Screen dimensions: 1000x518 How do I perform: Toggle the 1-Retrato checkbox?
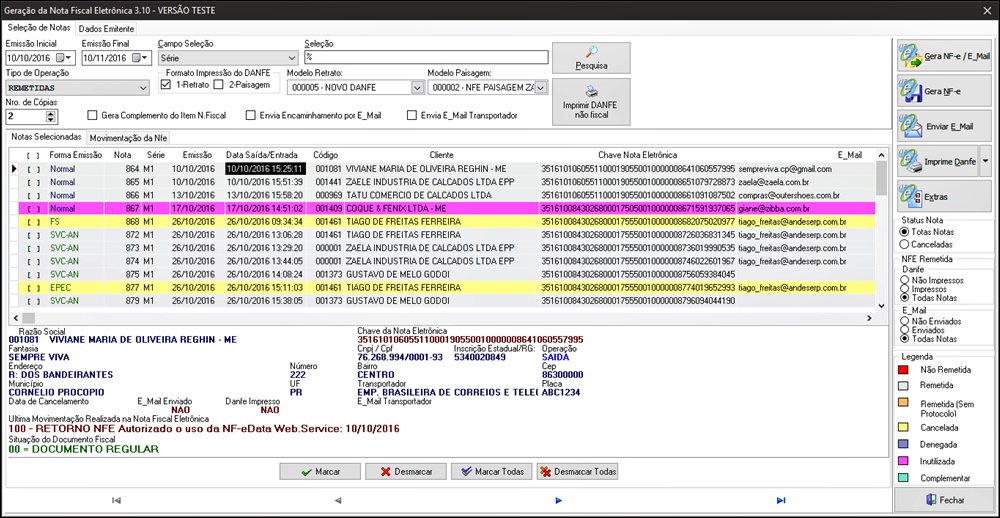[x=166, y=84]
